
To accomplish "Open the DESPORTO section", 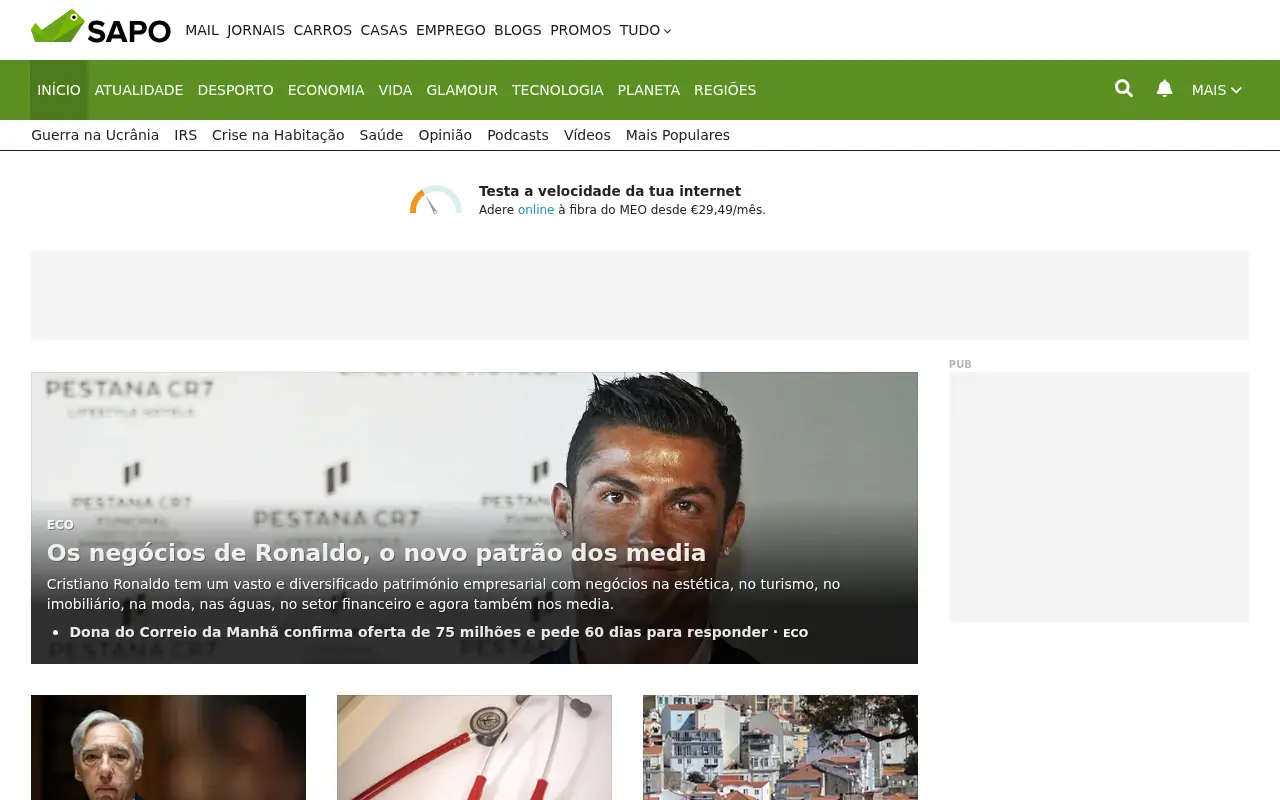I will 236,90.
